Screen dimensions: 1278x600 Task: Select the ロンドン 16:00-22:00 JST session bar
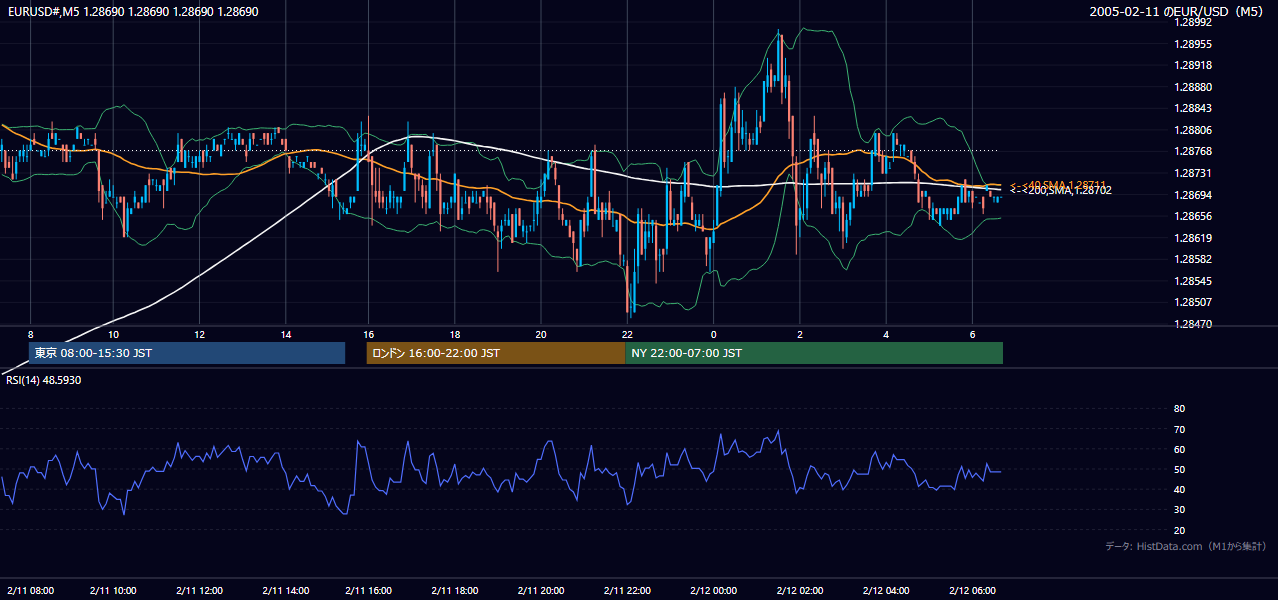[496, 353]
